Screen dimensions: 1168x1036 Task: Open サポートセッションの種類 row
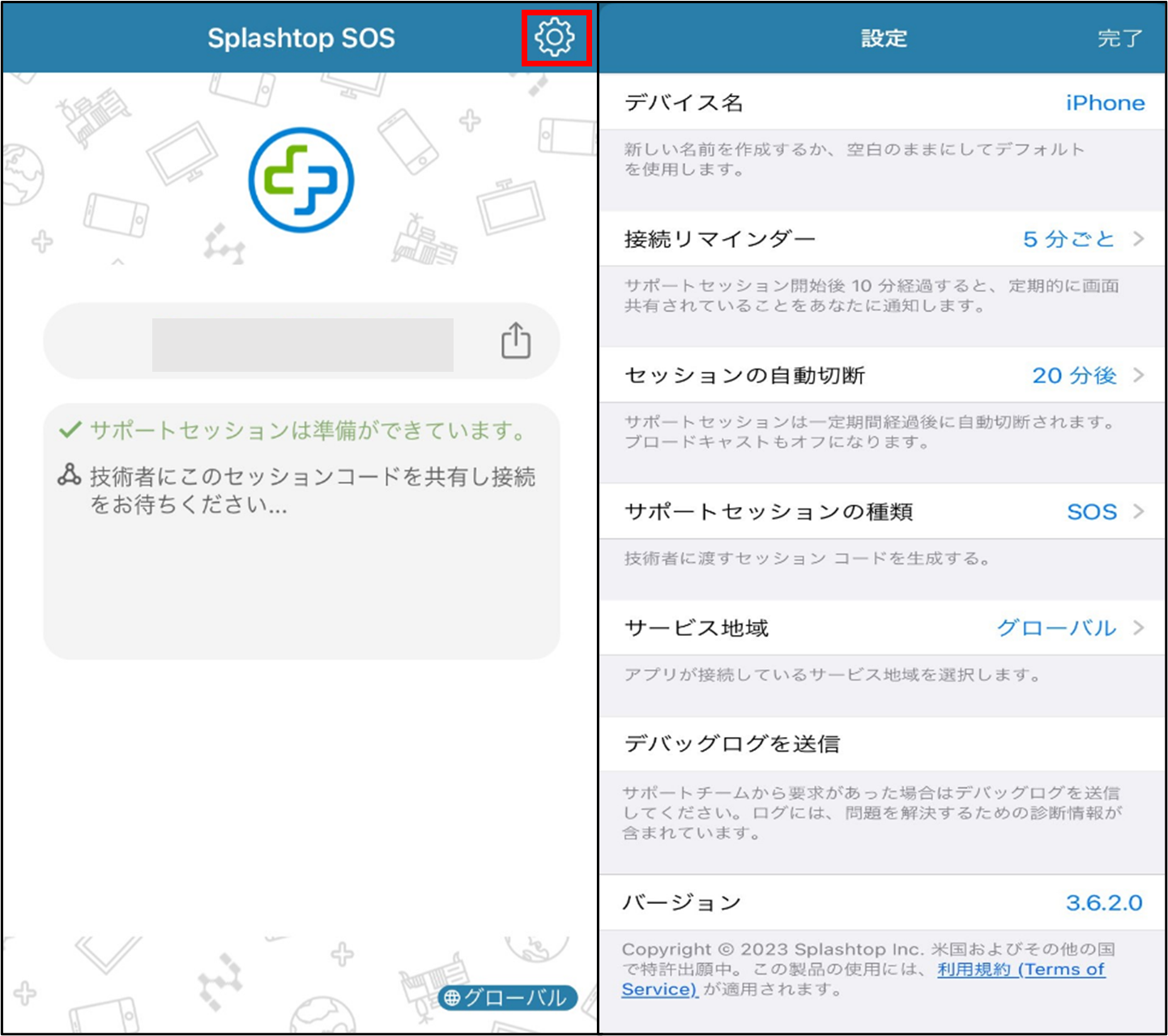(x=882, y=511)
